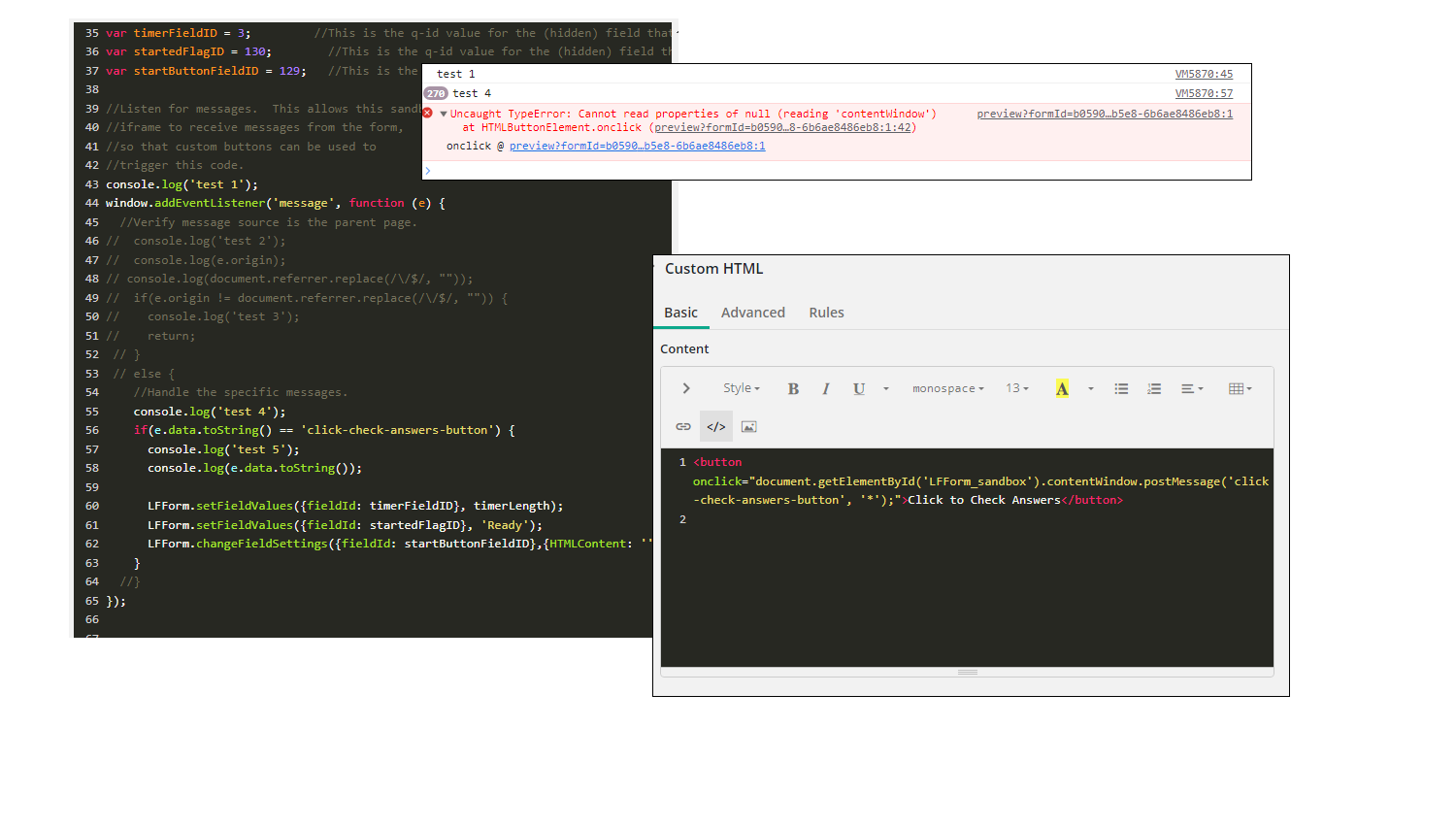The height and width of the screenshot is (827, 1456).
Task: Toggle underline formatting
Action: pos(859,388)
